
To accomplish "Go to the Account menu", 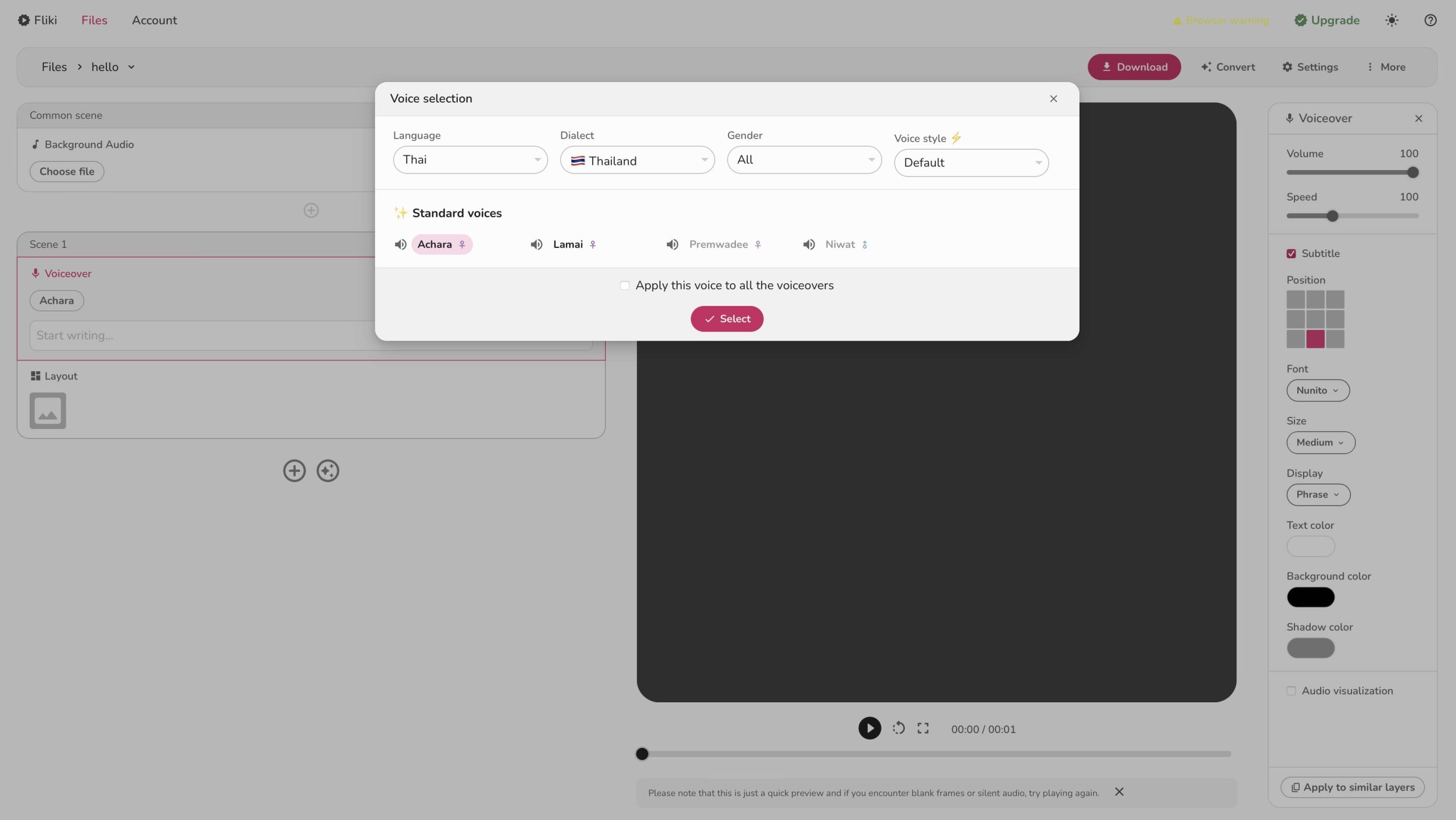I will [x=154, y=20].
